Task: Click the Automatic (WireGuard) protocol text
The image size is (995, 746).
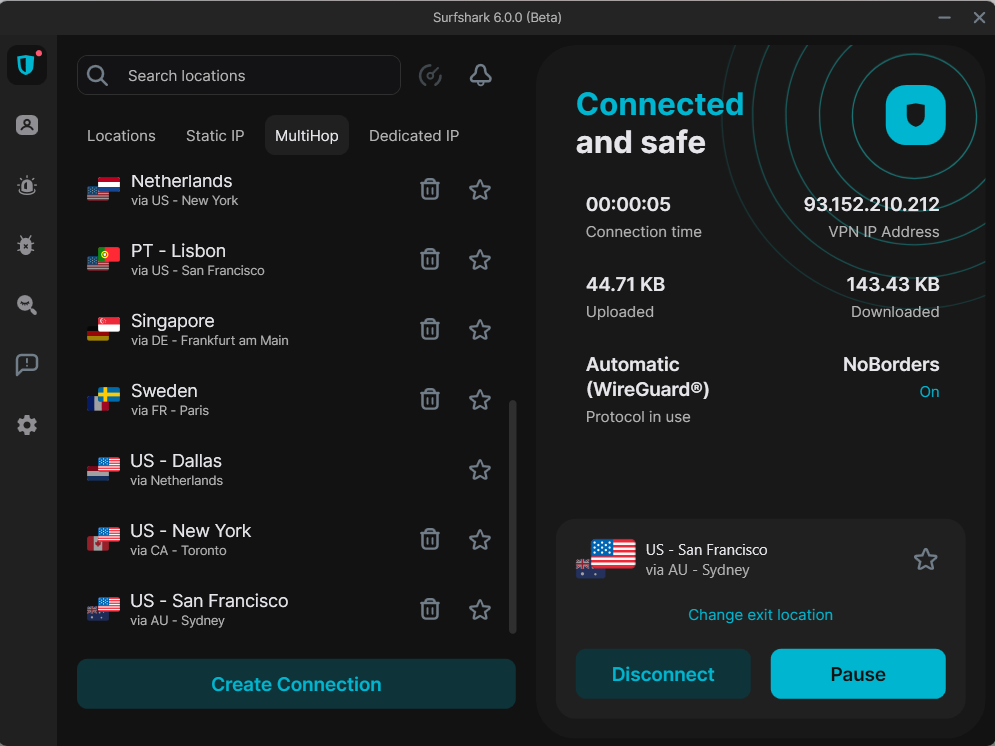Action: [x=647, y=377]
